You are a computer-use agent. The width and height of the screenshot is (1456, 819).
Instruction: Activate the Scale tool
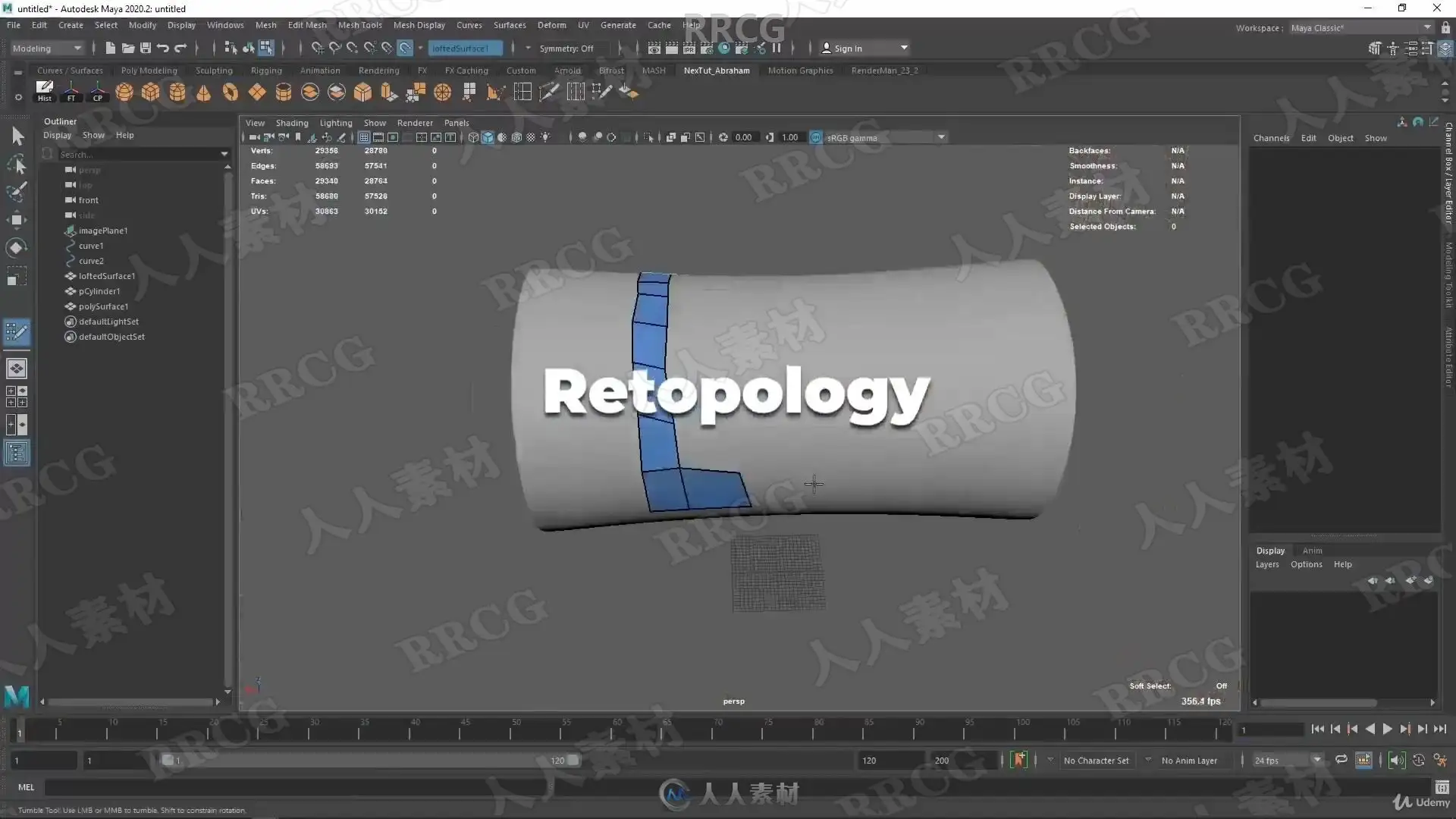[x=17, y=276]
